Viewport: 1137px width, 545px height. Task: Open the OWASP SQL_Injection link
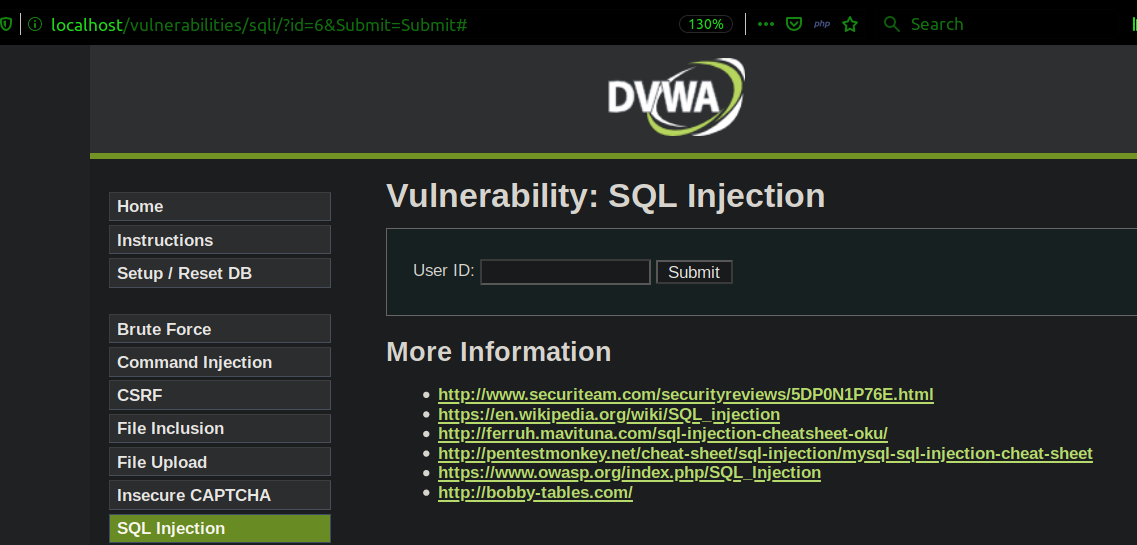tap(629, 473)
